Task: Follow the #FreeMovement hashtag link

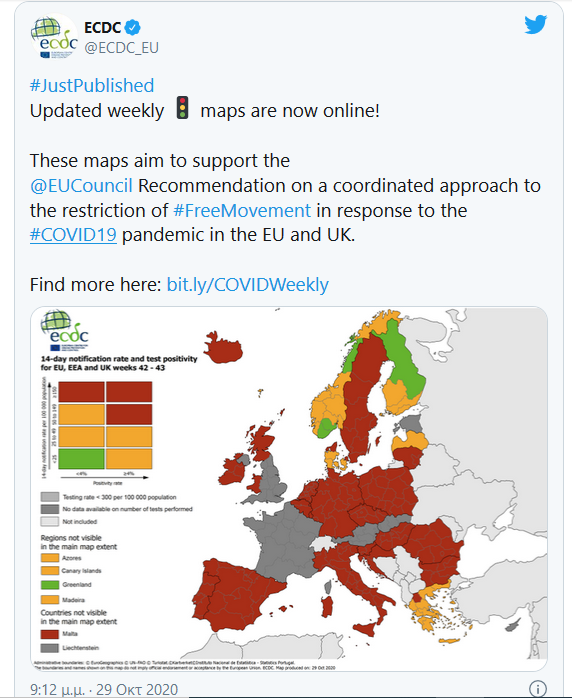Action: pos(242,211)
